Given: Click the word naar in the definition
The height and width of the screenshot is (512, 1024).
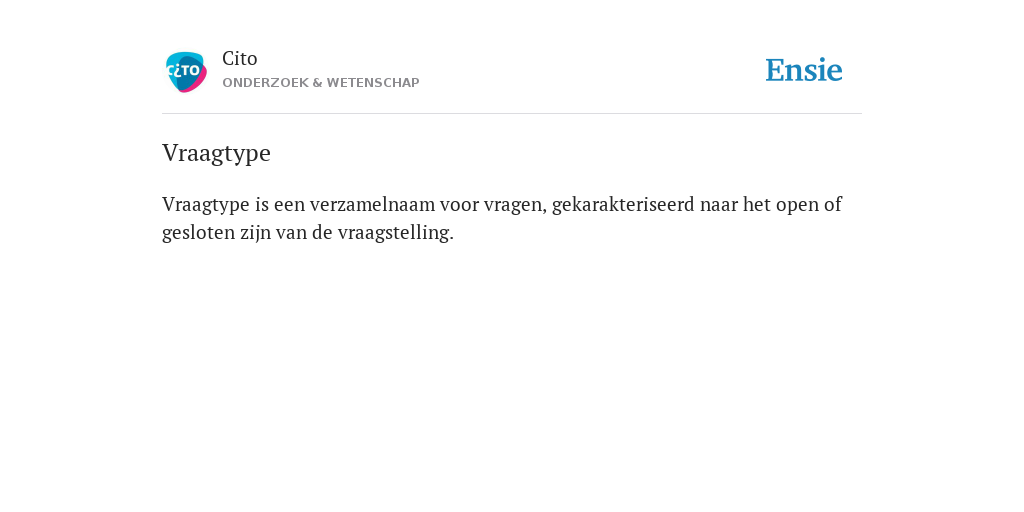Looking at the screenshot, I should click(x=718, y=205).
